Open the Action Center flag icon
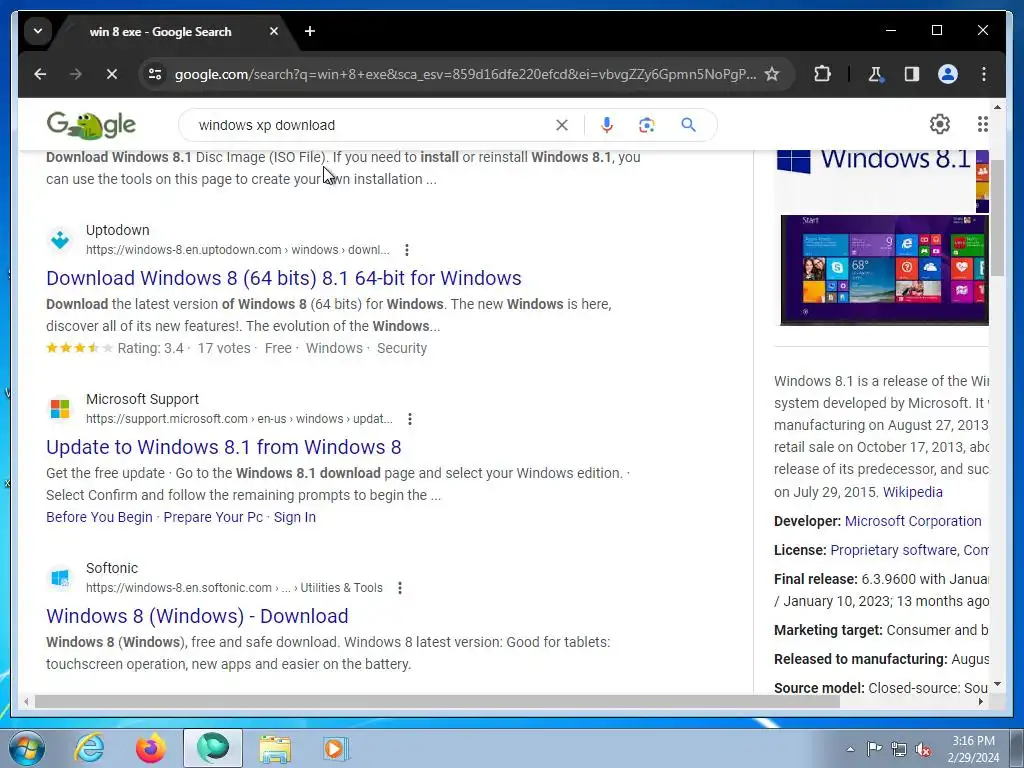1024x768 pixels. click(x=874, y=749)
